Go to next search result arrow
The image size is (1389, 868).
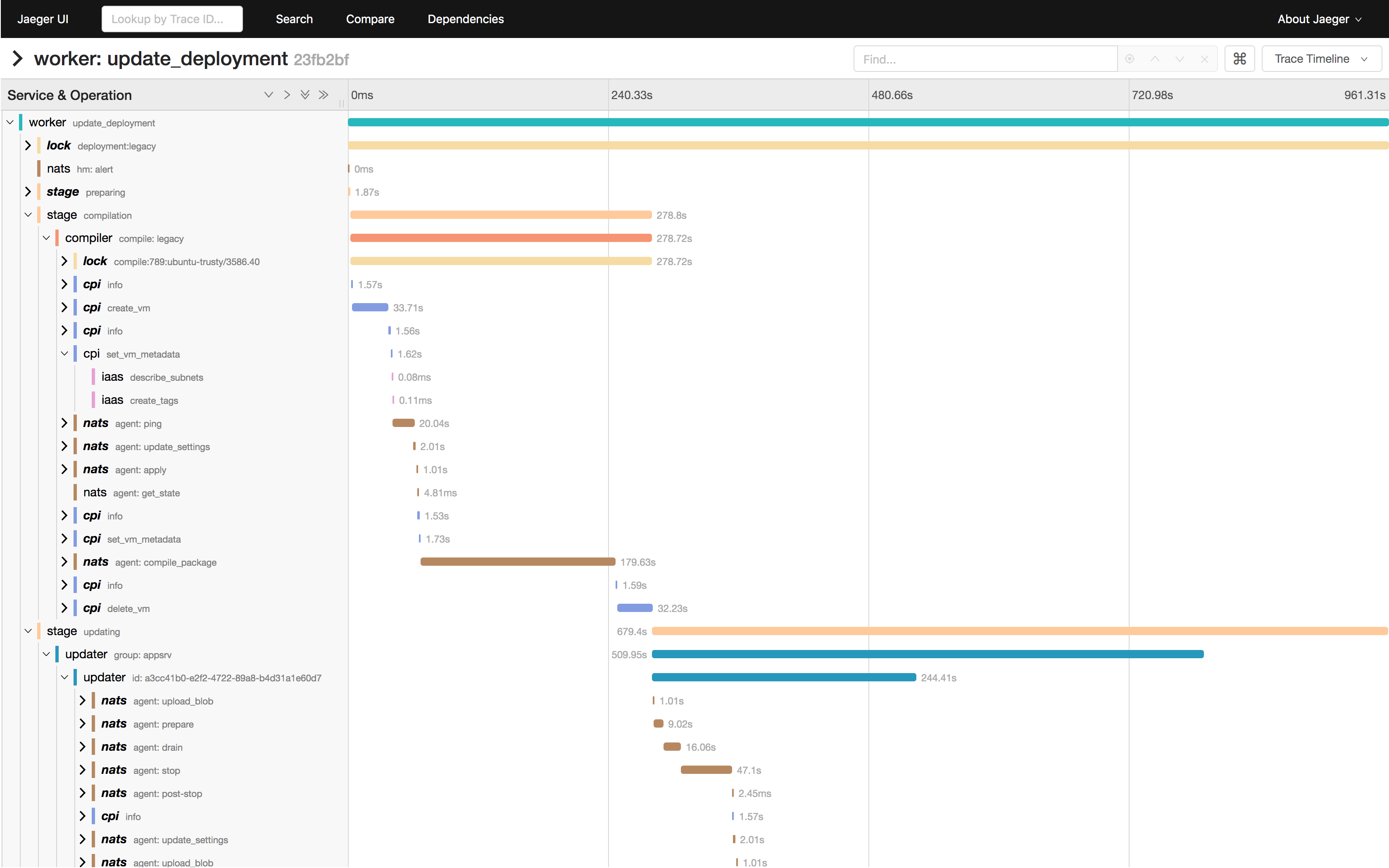(x=1180, y=59)
